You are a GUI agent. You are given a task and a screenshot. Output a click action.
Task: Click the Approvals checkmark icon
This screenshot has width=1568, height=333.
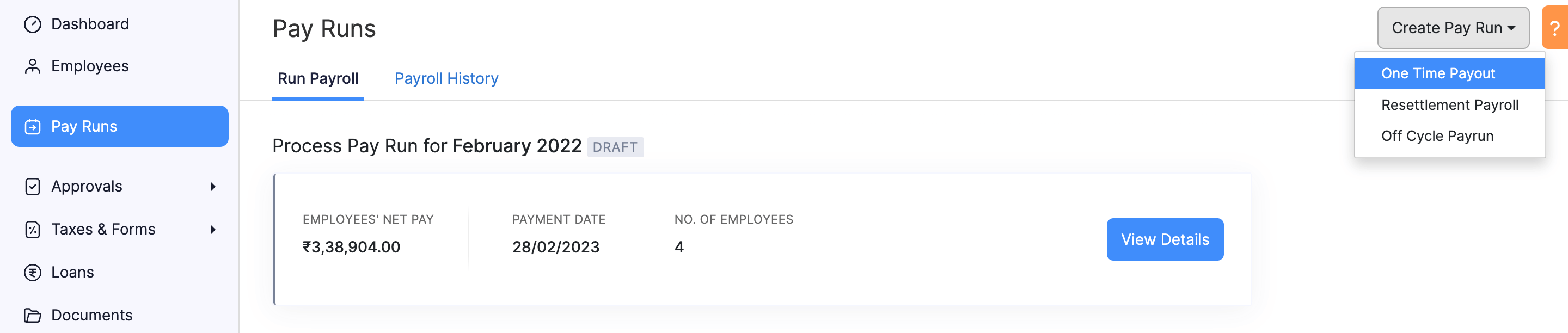32,186
